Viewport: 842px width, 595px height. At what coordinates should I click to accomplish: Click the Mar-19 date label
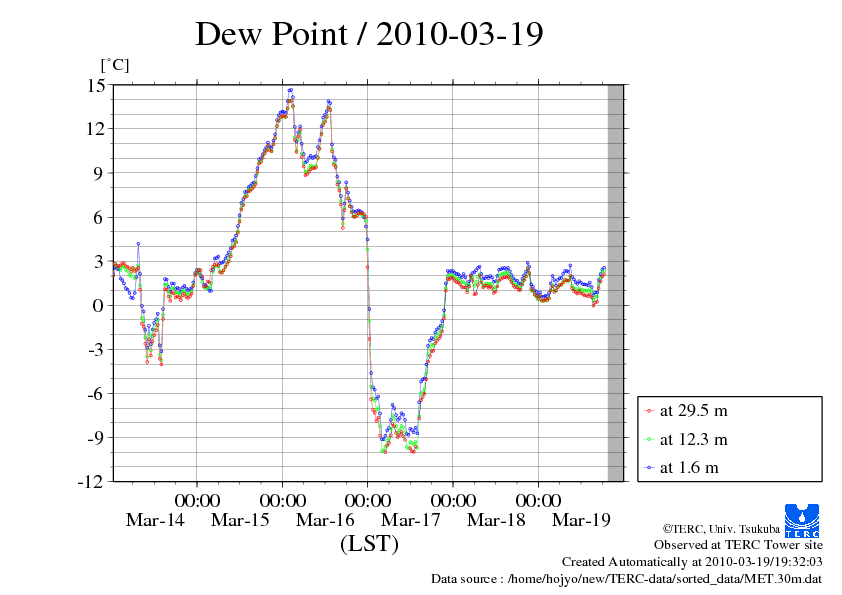(582, 520)
